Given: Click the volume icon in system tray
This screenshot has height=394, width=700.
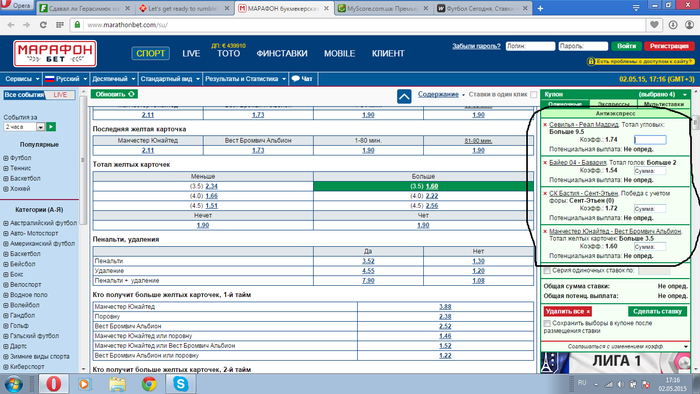Looking at the screenshot, I should 621,384.
